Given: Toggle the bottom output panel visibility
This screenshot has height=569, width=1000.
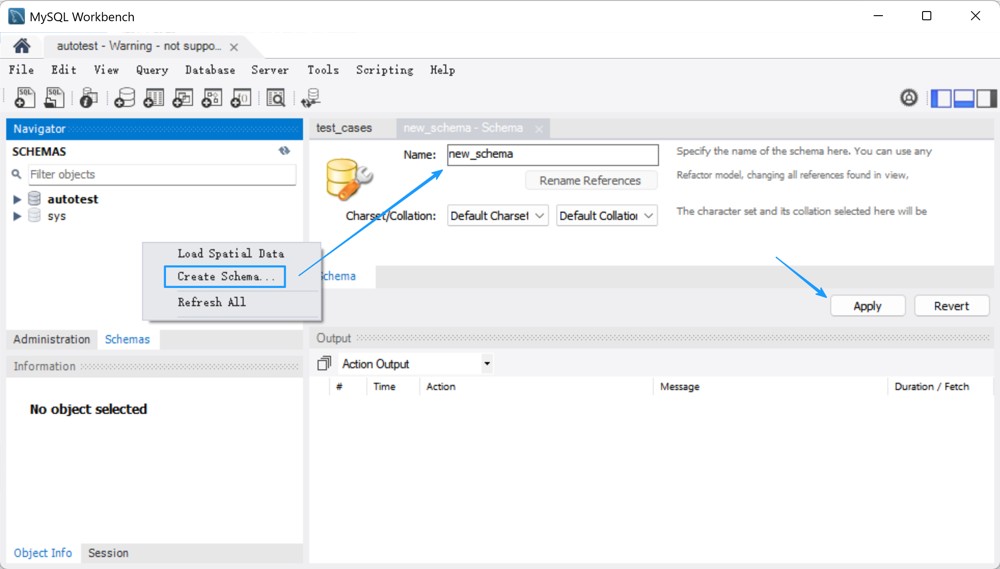Looking at the screenshot, I should click(964, 98).
